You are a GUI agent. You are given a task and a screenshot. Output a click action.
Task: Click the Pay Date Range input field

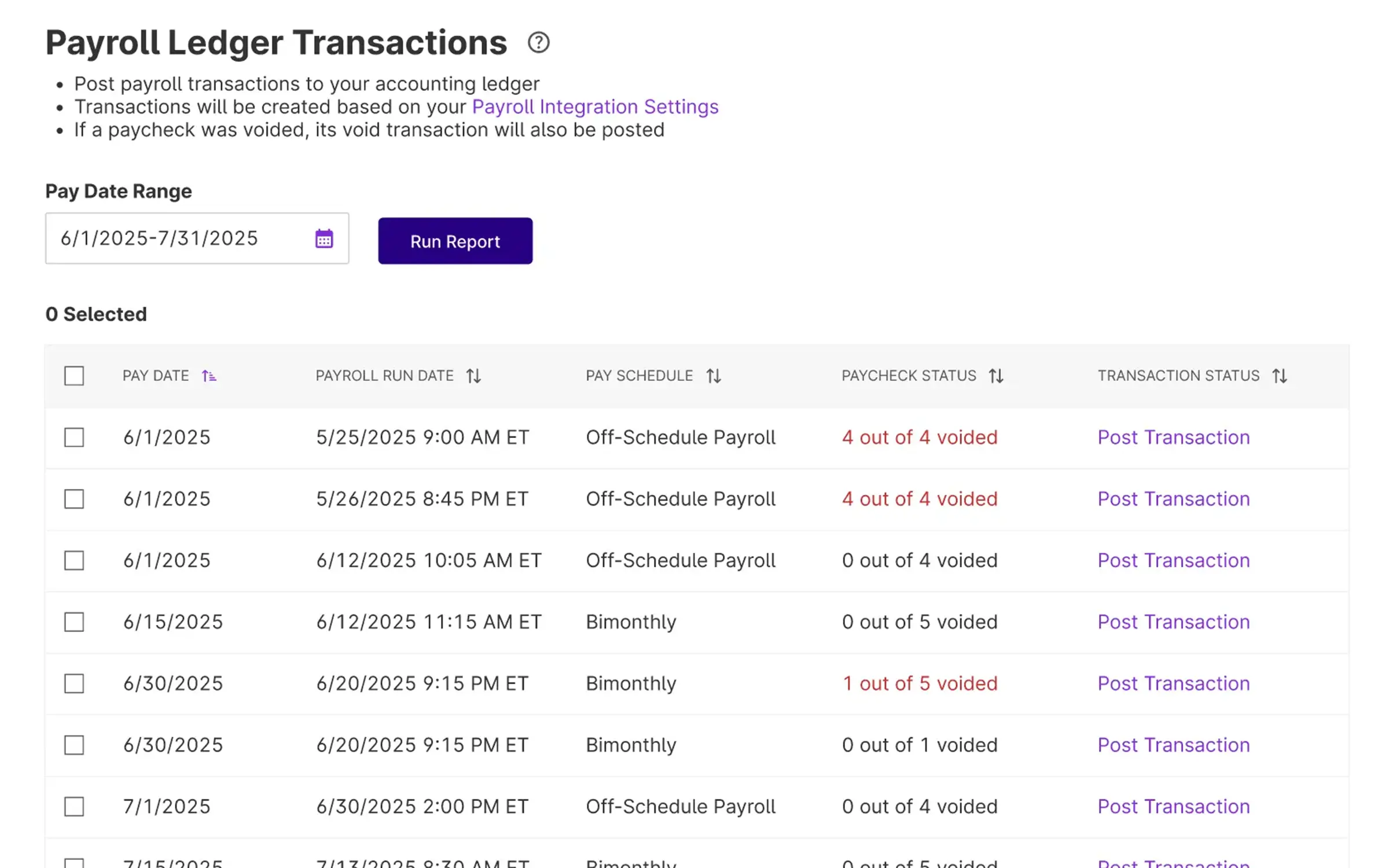179,238
